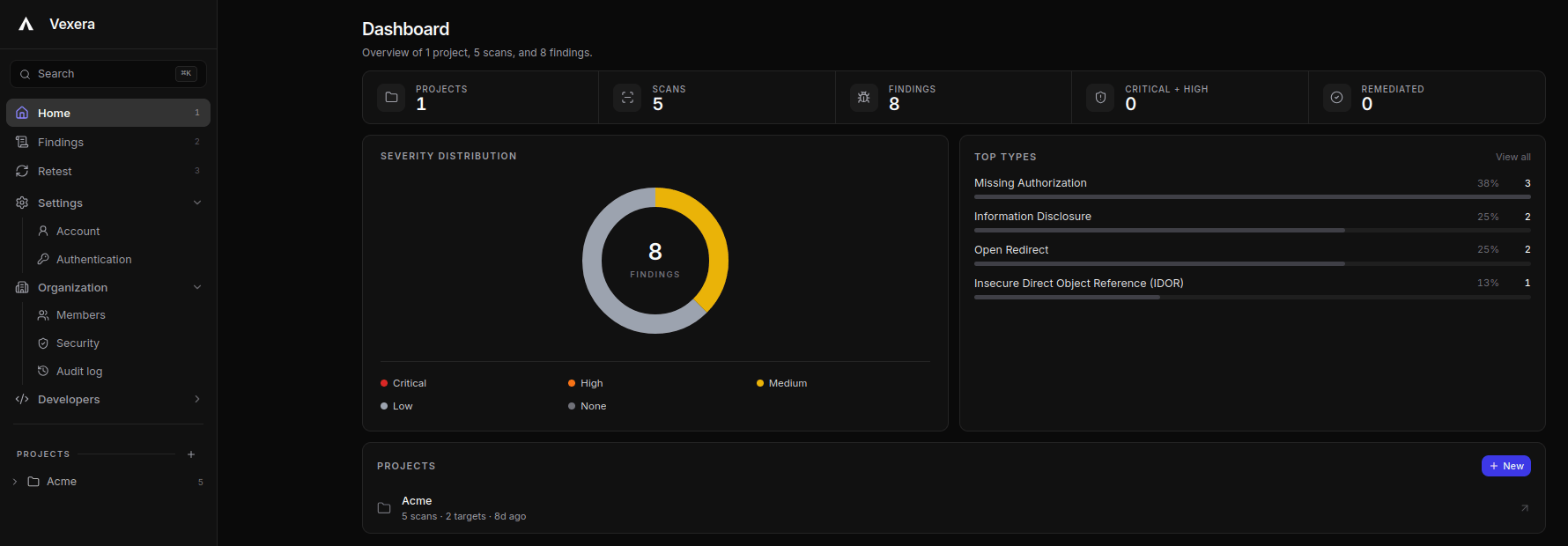Click the Account person icon
Image resolution: width=1568 pixels, height=546 pixels.
click(x=43, y=231)
